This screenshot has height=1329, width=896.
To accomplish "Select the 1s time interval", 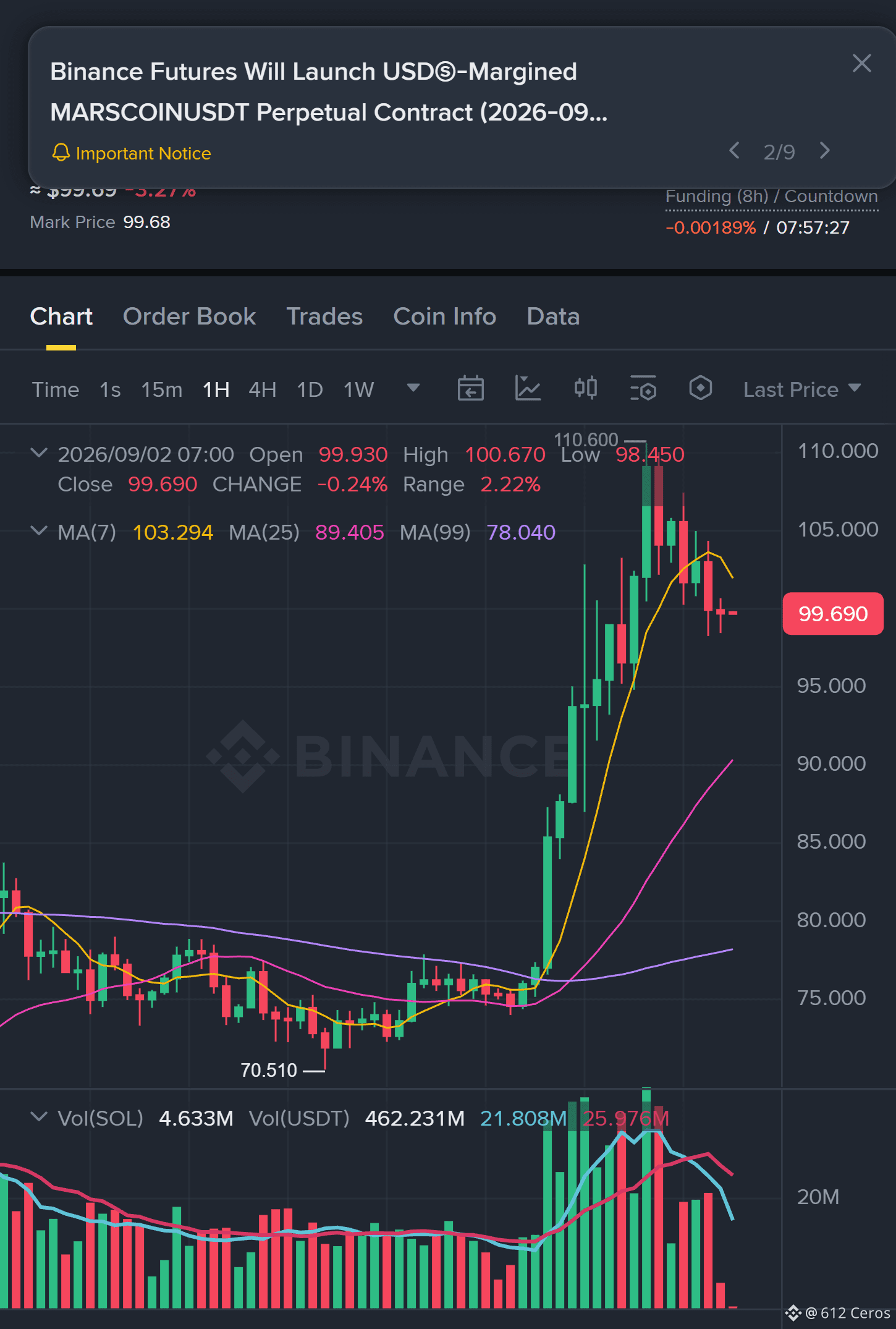I will pyautogui.click(x=110, y=389).
